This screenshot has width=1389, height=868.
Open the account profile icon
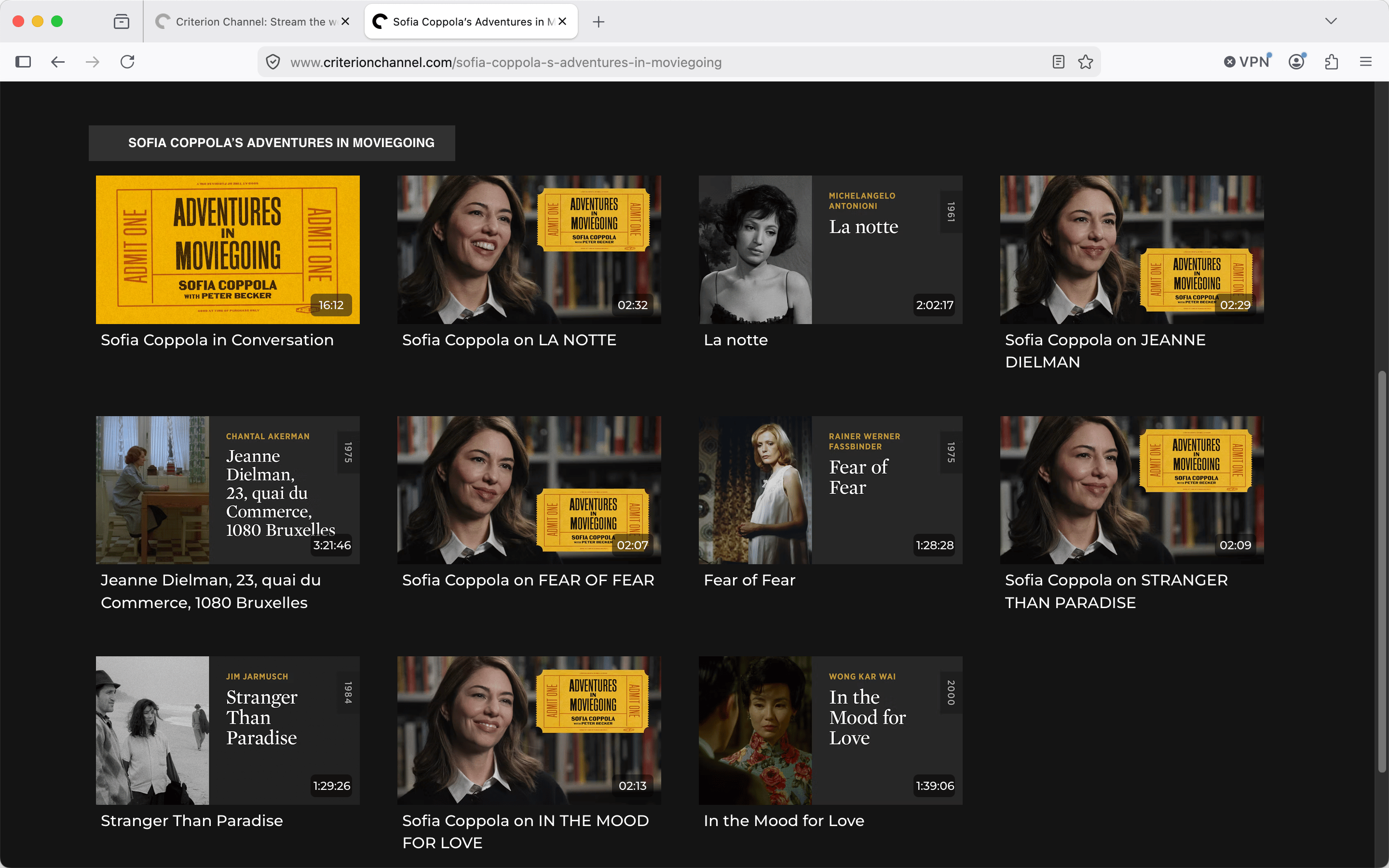[x=1296, y=62]
